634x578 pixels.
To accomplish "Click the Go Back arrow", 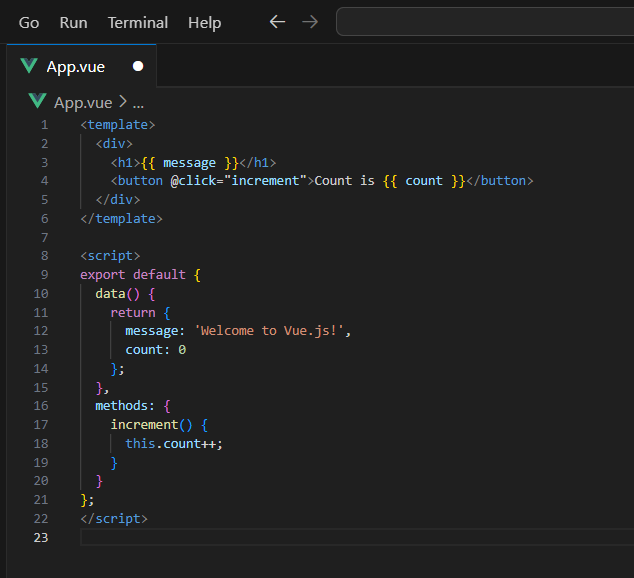I will click(277, 22).
